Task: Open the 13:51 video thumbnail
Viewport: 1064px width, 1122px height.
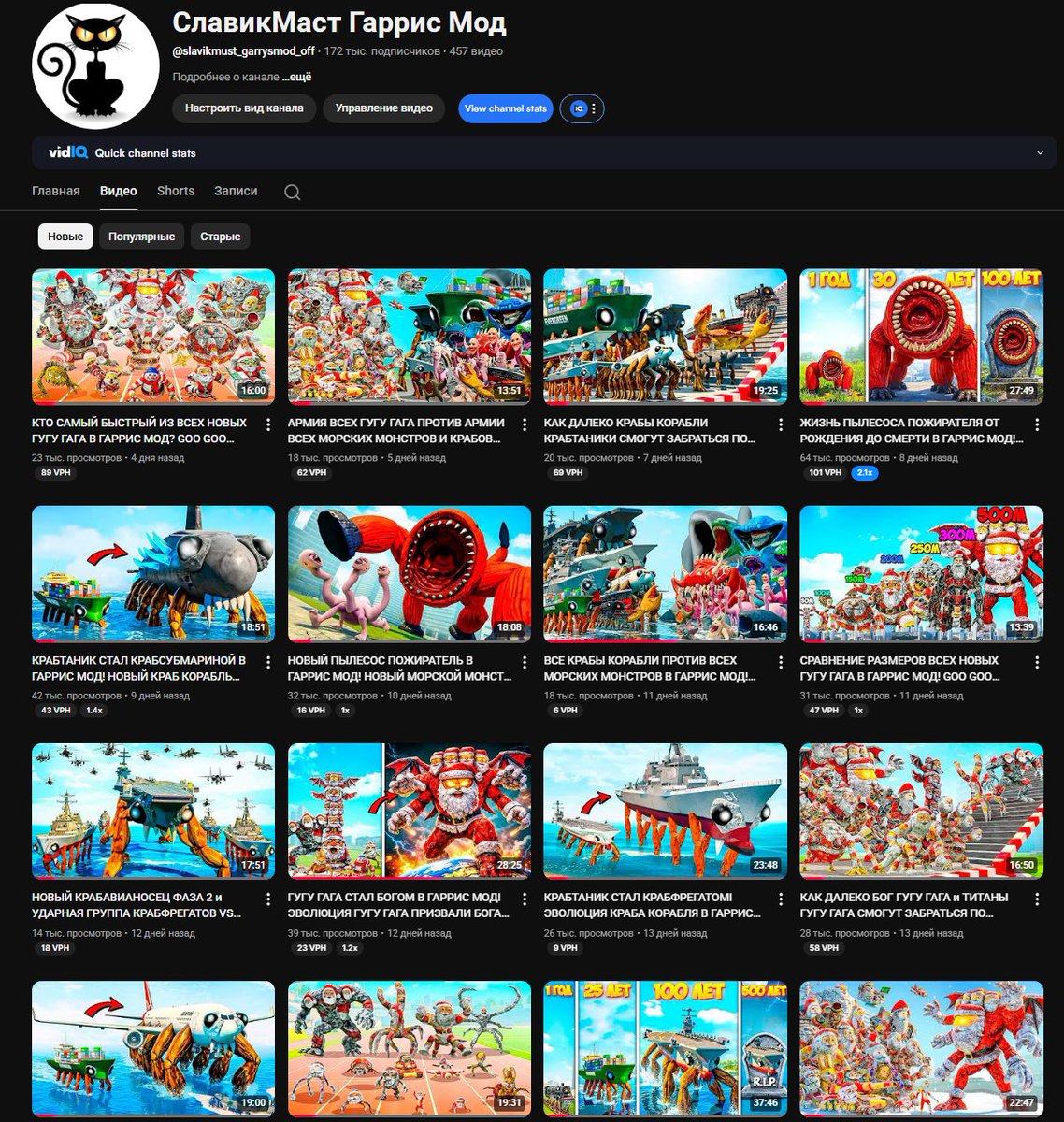Action: point(410,337)
